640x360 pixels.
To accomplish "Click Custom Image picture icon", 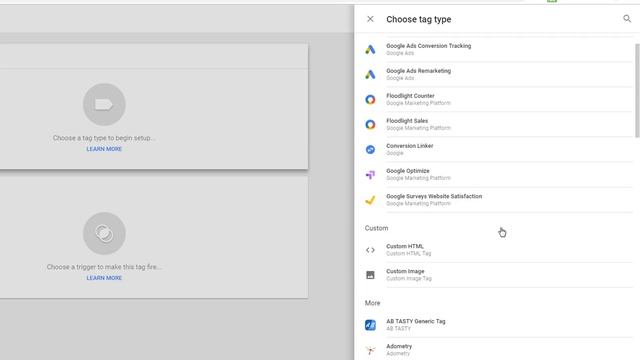I will [x=370, y=275].
